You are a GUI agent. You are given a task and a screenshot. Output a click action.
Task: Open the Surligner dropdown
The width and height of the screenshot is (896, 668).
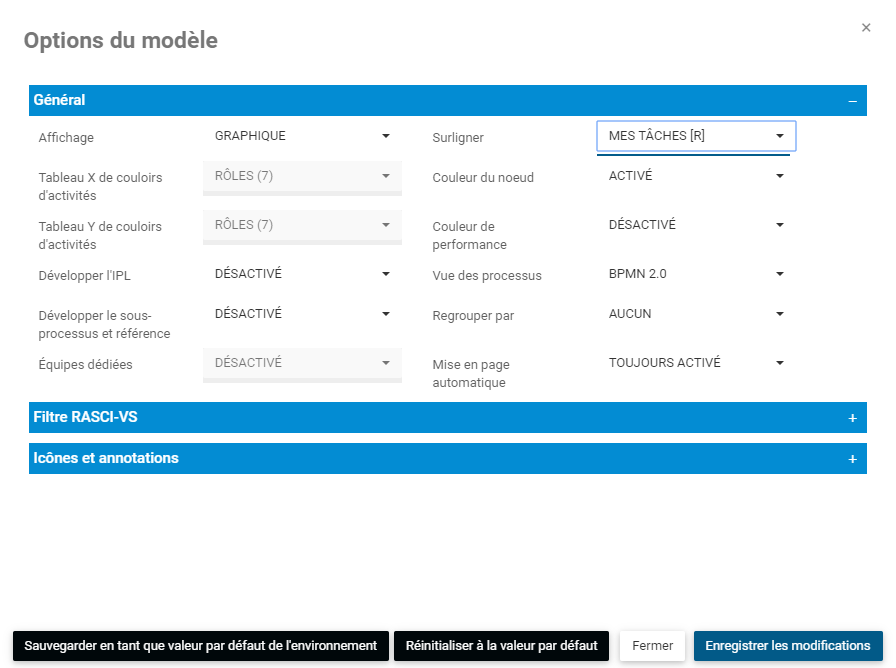point(696,137)
